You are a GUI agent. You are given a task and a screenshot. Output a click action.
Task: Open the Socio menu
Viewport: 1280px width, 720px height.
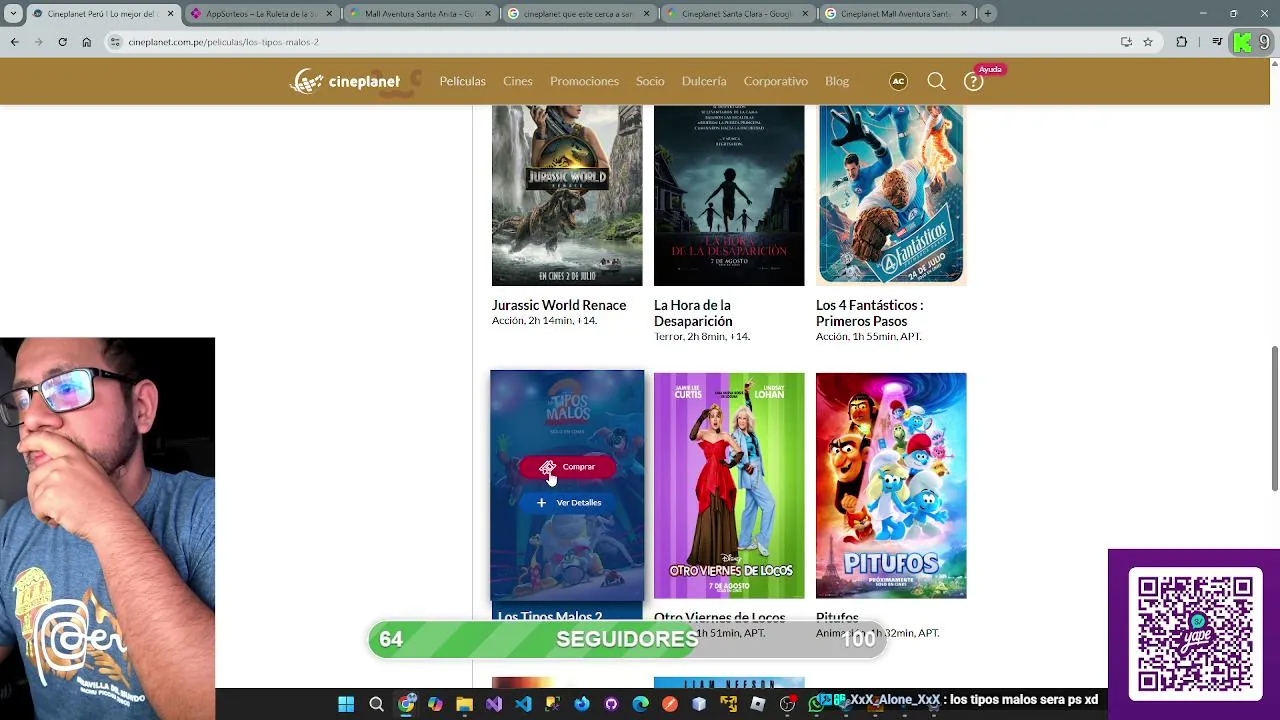click(x=650, y=81)
